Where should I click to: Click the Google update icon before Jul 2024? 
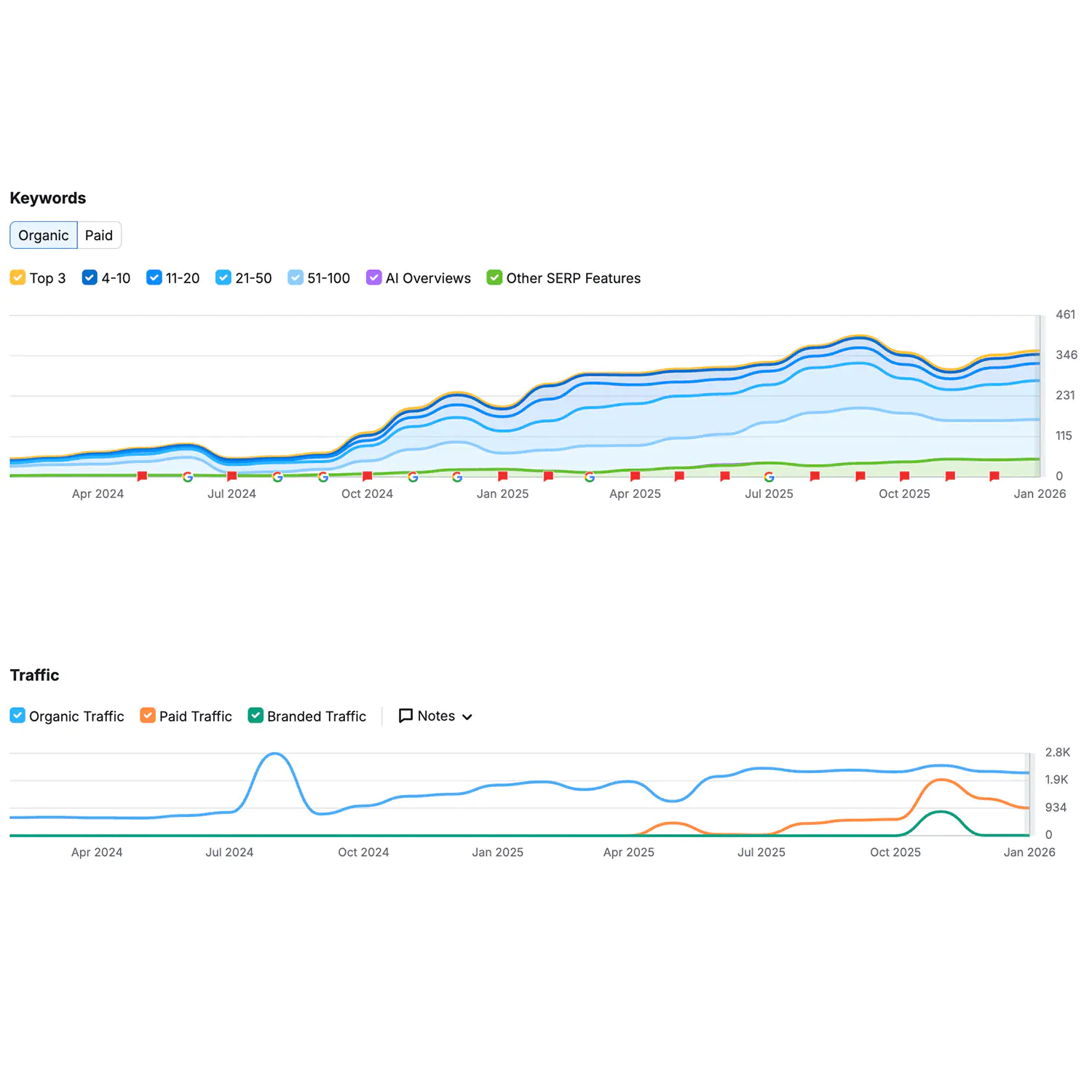(x=188, y=477)
